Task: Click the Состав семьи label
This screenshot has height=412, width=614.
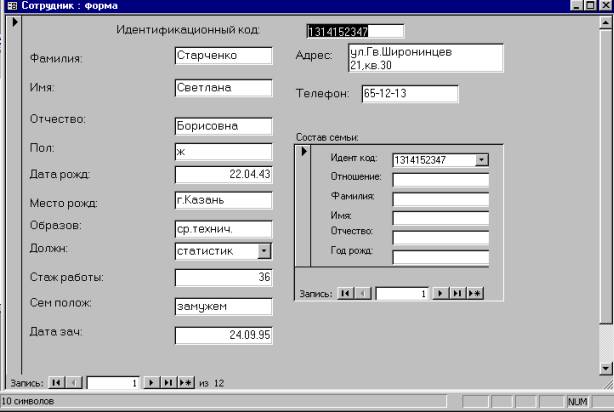Action: 327,137
